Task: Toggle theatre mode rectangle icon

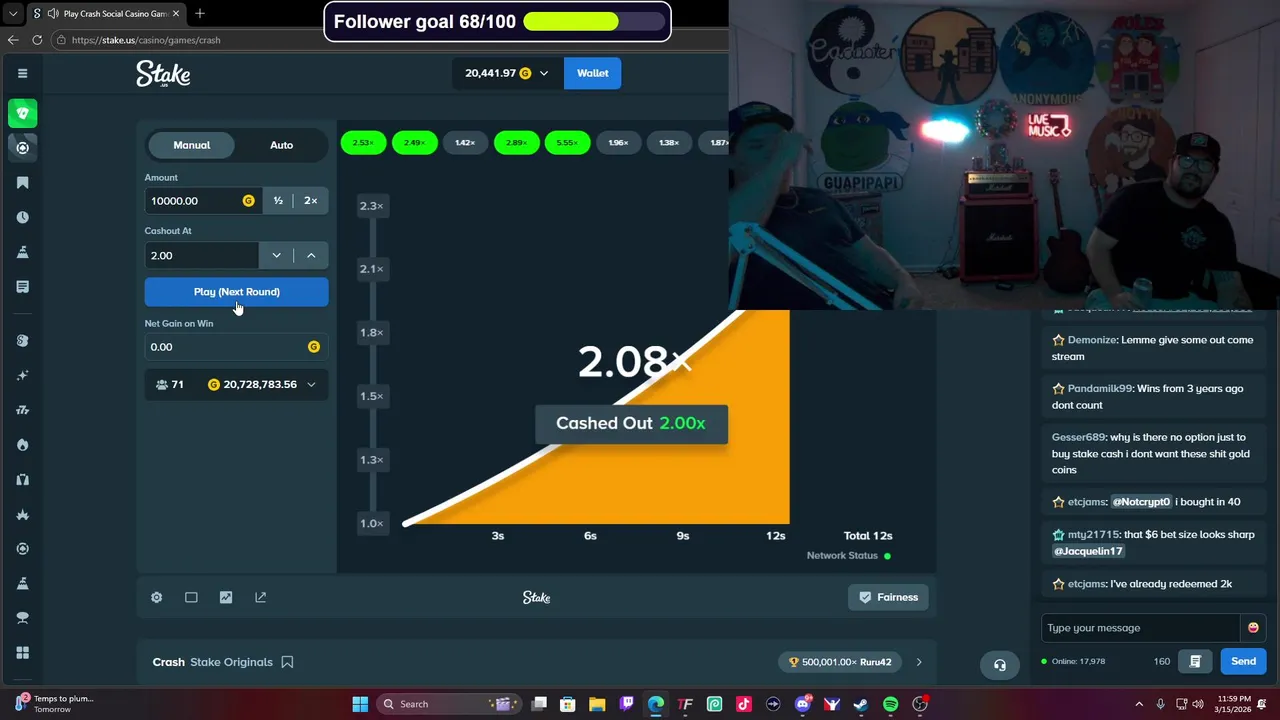Action: tap(191, 597)
